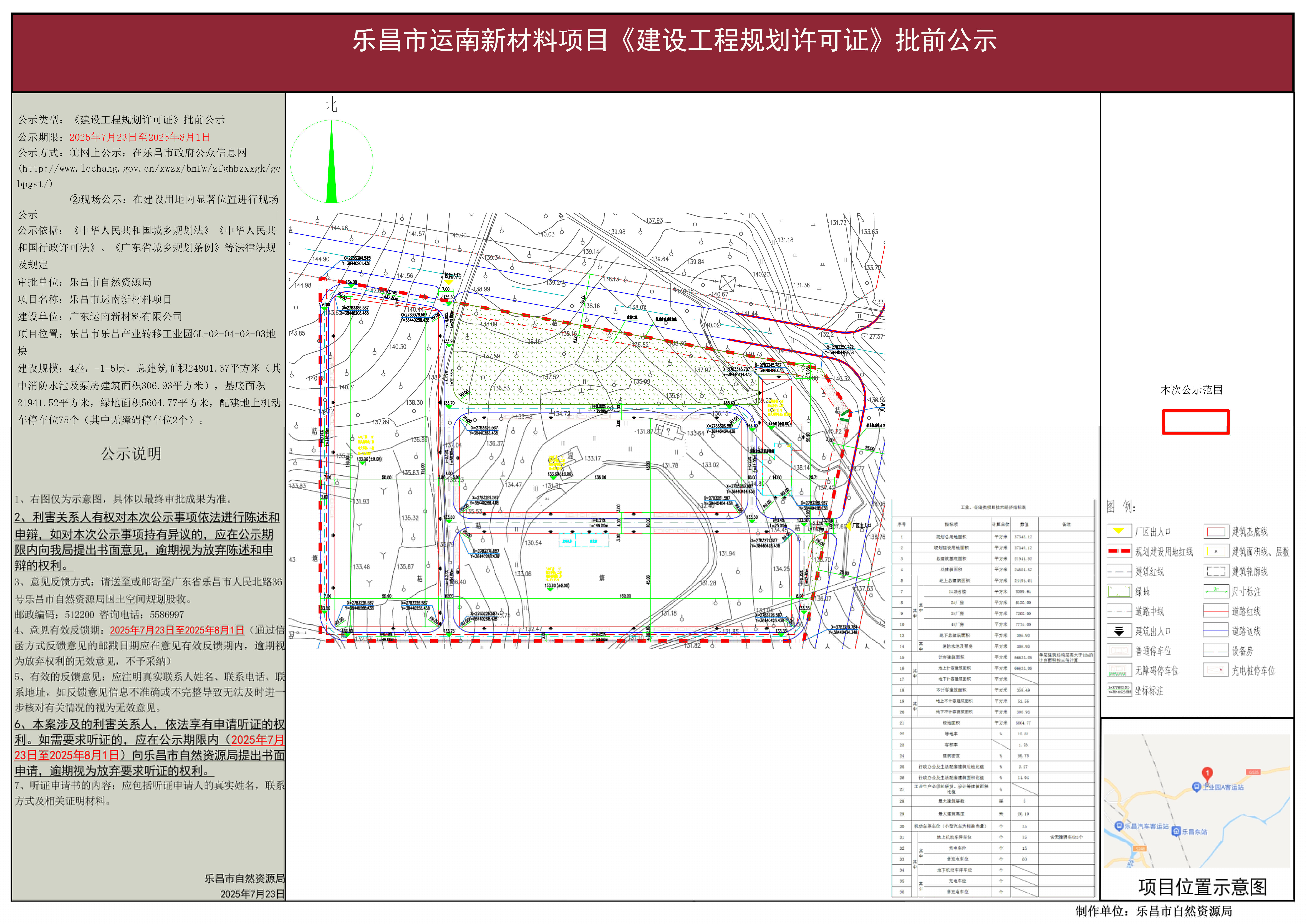Screen dimensions: 1306x924
Task: Click the main title banner text
Action: tap(674, 40)
